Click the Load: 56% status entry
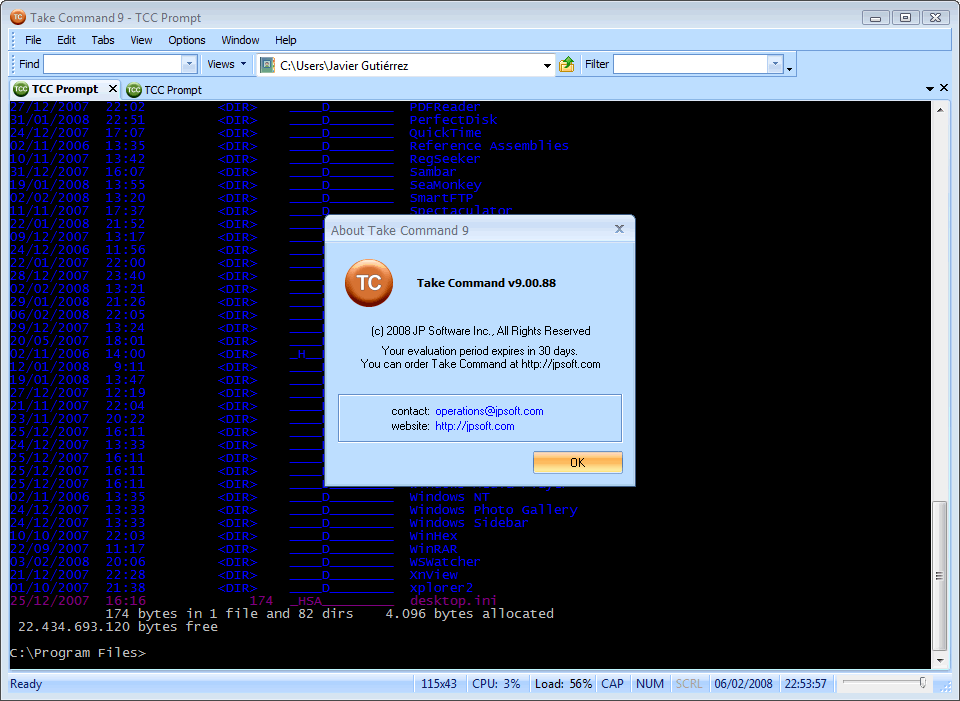 point(563,684)
